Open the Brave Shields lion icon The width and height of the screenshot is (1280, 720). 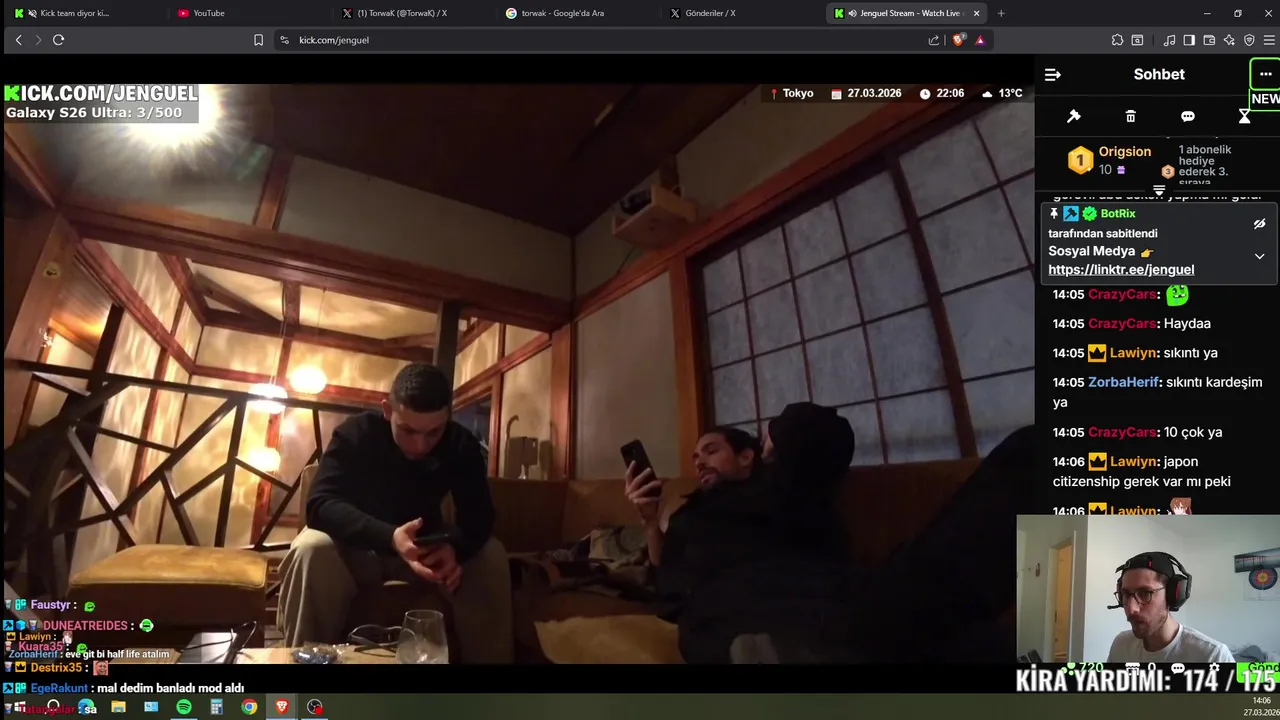[959, 40]
